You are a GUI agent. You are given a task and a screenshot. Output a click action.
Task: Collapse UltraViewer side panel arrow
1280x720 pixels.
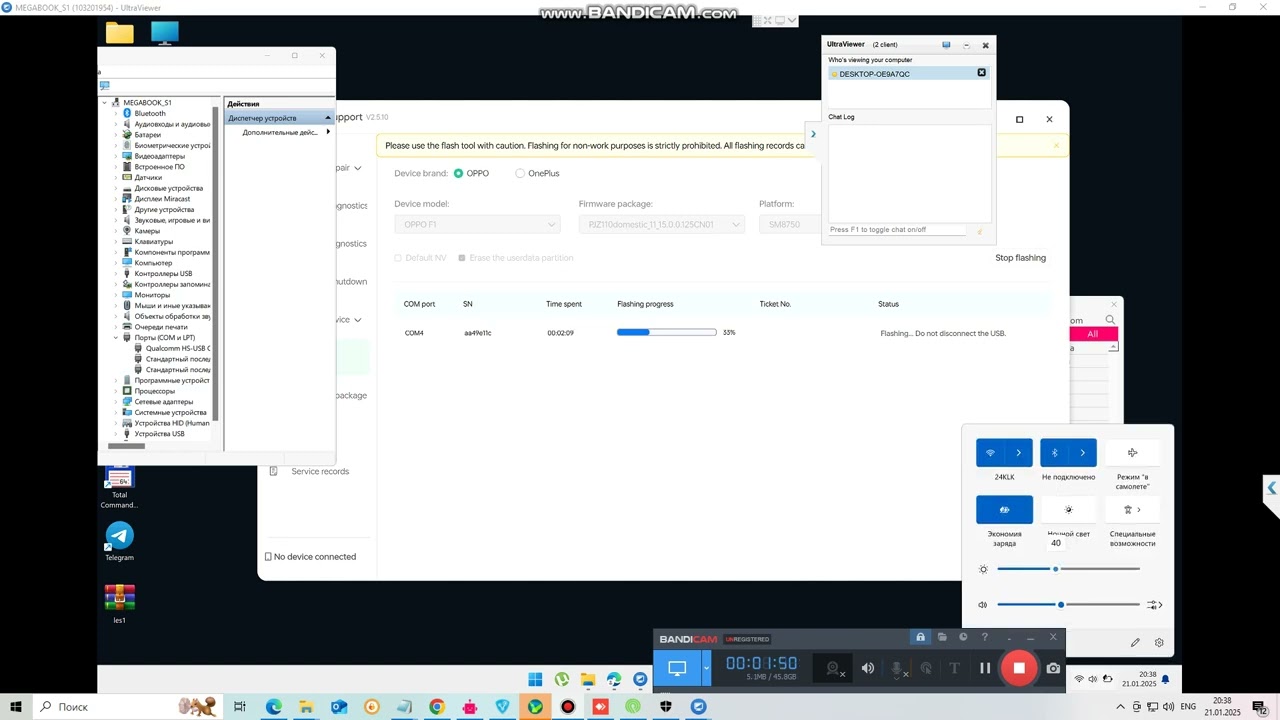(x=813, y=134)
